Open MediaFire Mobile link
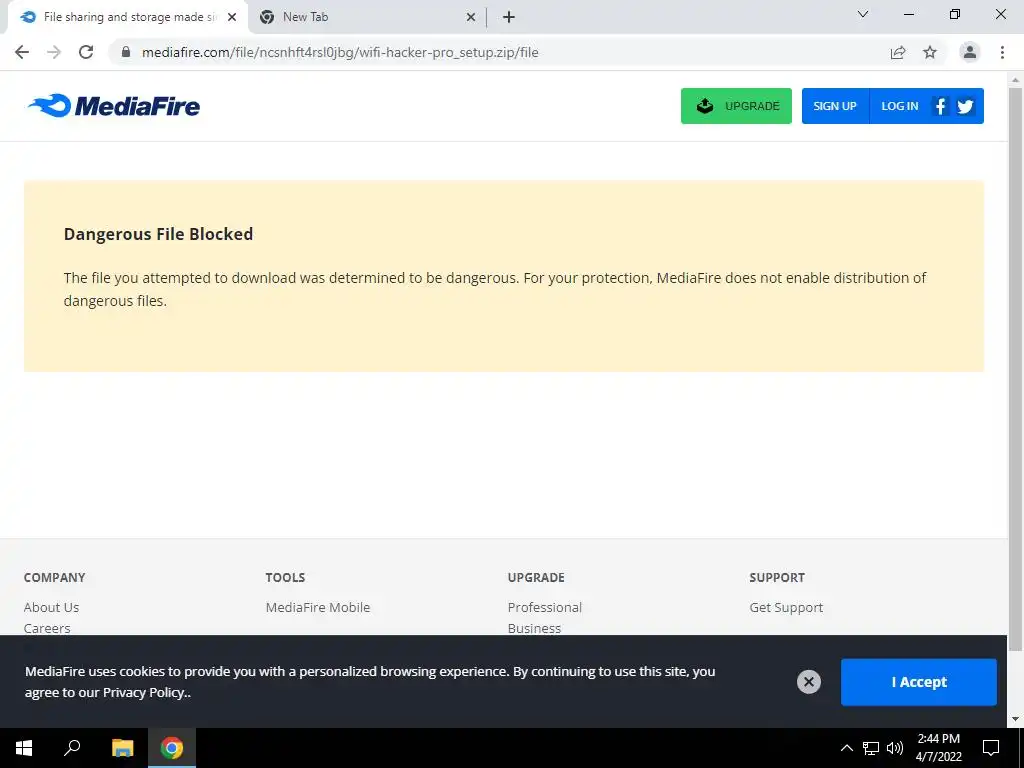This screenshot has height=768, width=1024. coord(317,607)
